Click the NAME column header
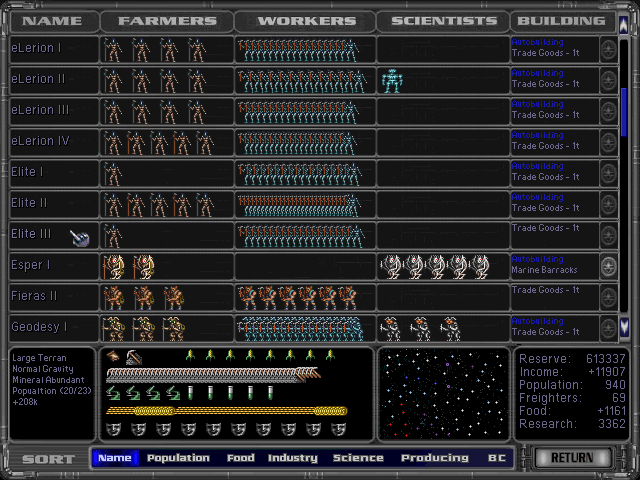 click(x=52, y=21)
